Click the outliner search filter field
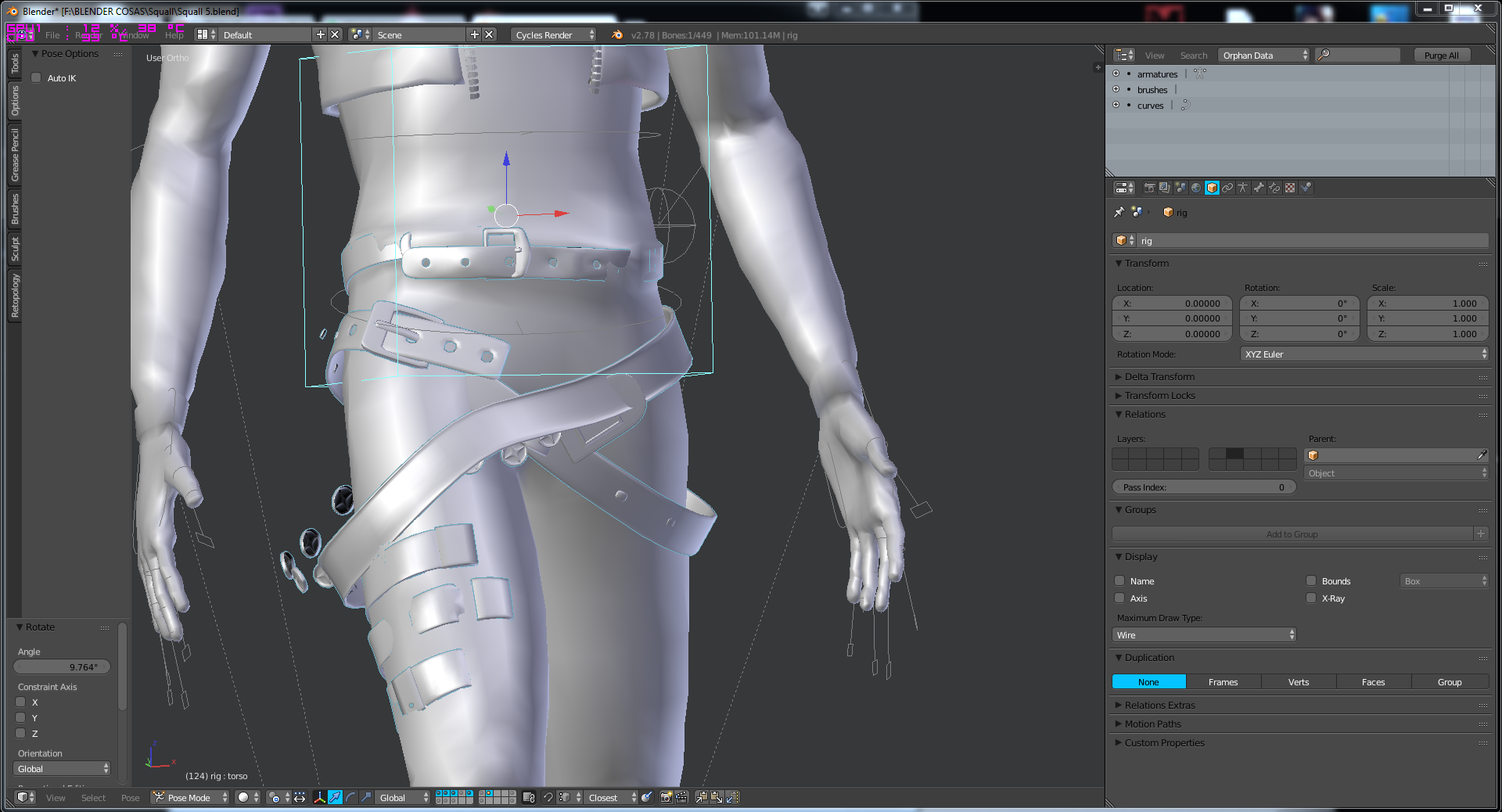The height and width of the screenshot is (812, 1502). [x=1358, y=55]
